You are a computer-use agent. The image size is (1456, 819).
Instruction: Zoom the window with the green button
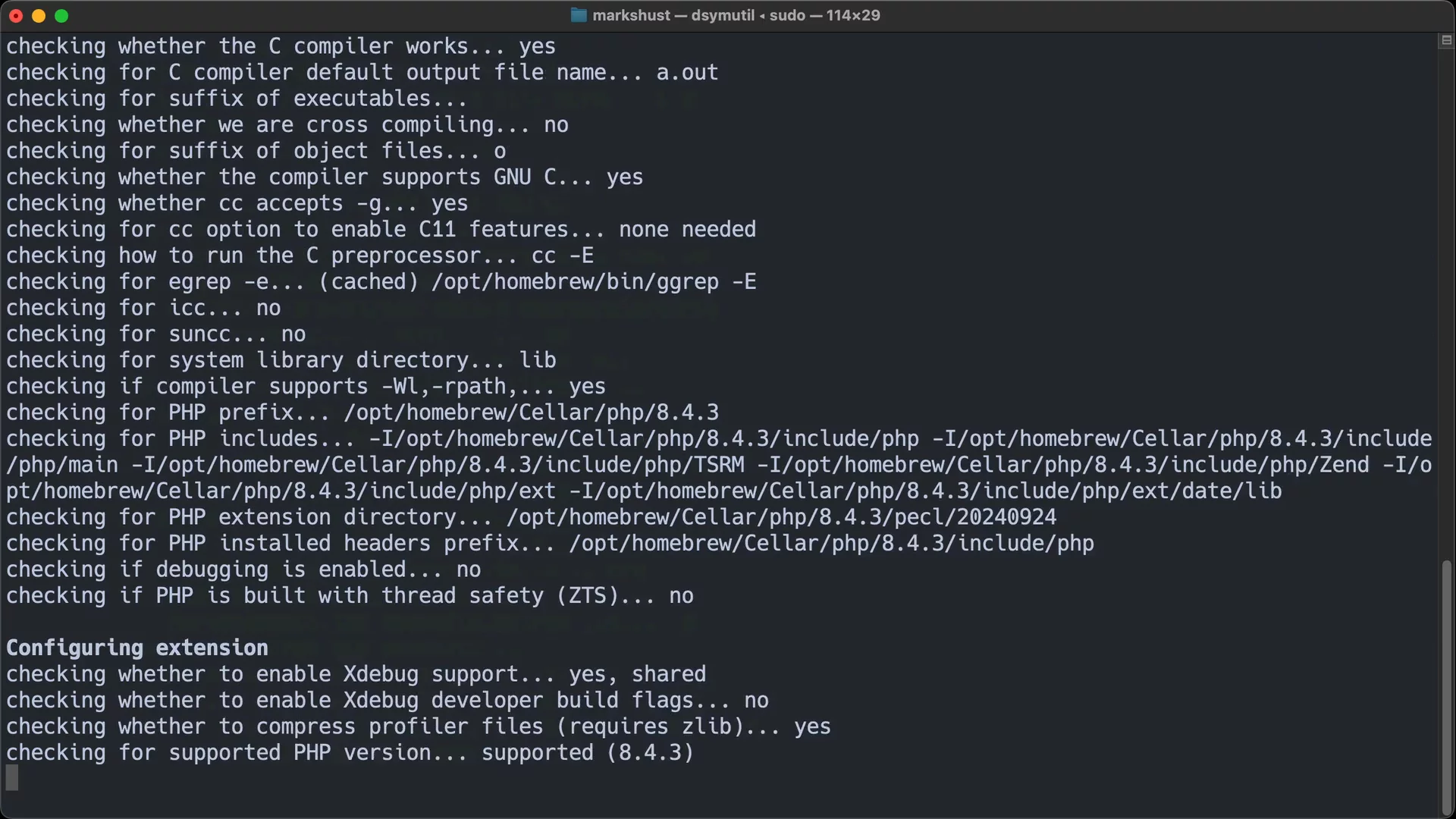(61, 16)
